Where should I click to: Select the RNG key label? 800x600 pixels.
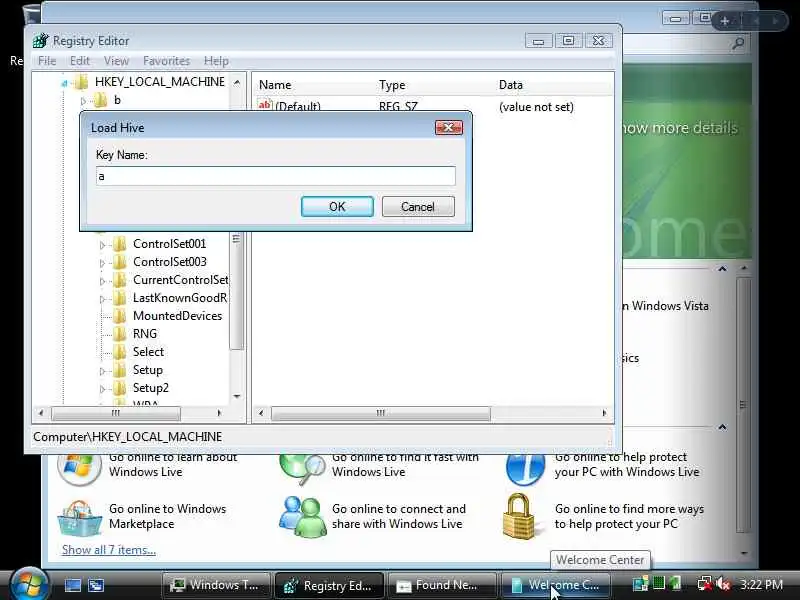(x=145, y=334)
